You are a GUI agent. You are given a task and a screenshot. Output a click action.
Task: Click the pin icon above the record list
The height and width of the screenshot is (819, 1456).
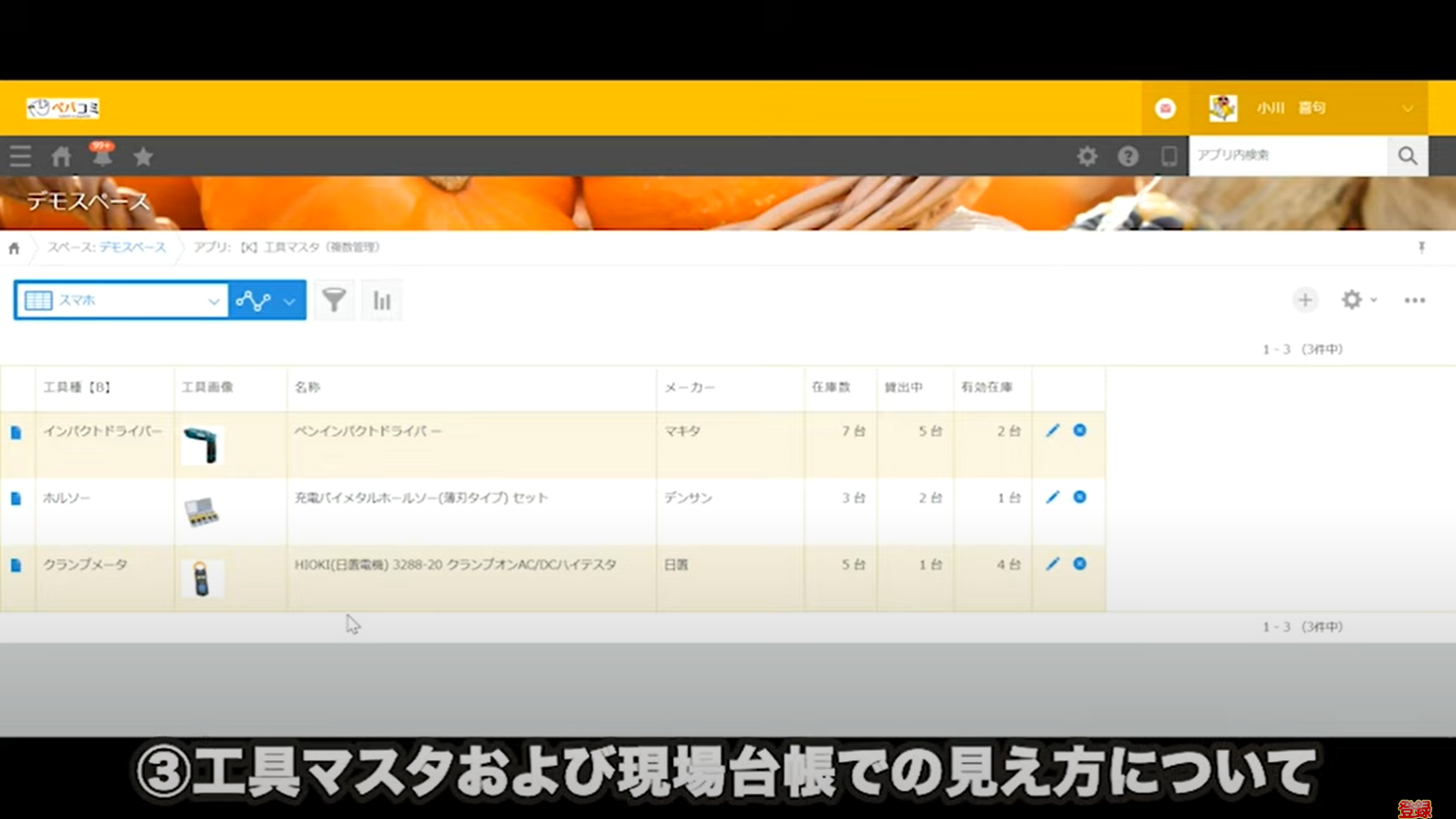tap(1422, 247)
